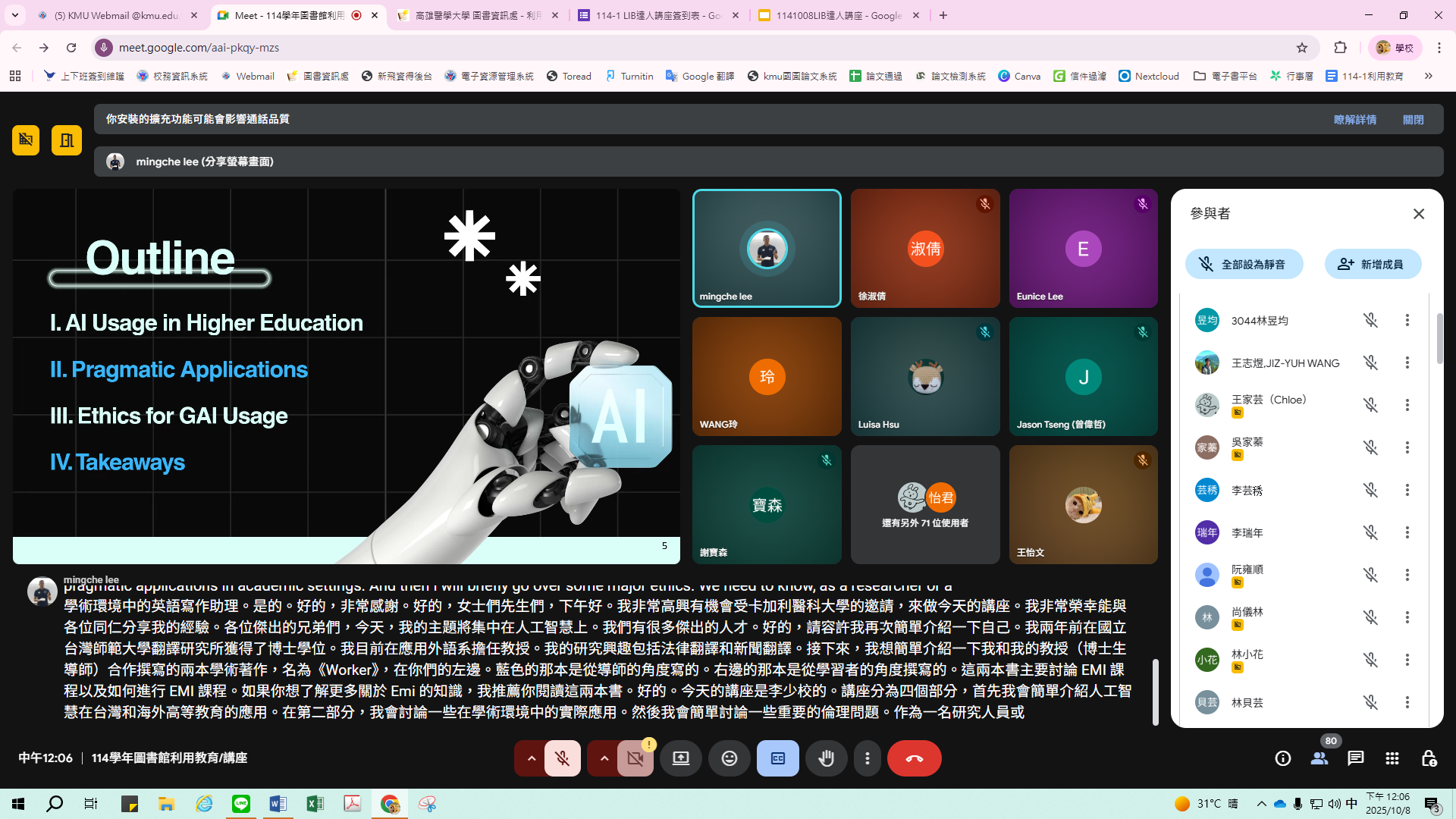Open Excel from the Windows taskbar
This screenshot has width=1456, height=819.
(315, 804)
